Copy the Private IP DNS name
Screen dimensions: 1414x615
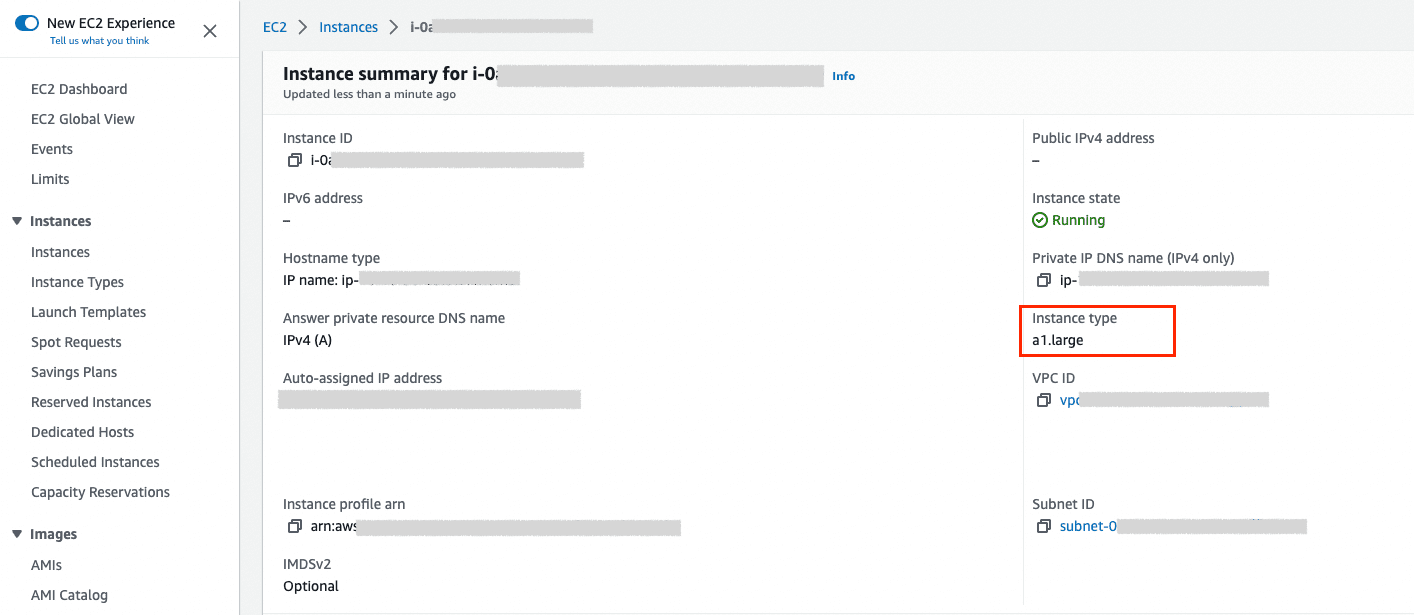point(1043,279)
